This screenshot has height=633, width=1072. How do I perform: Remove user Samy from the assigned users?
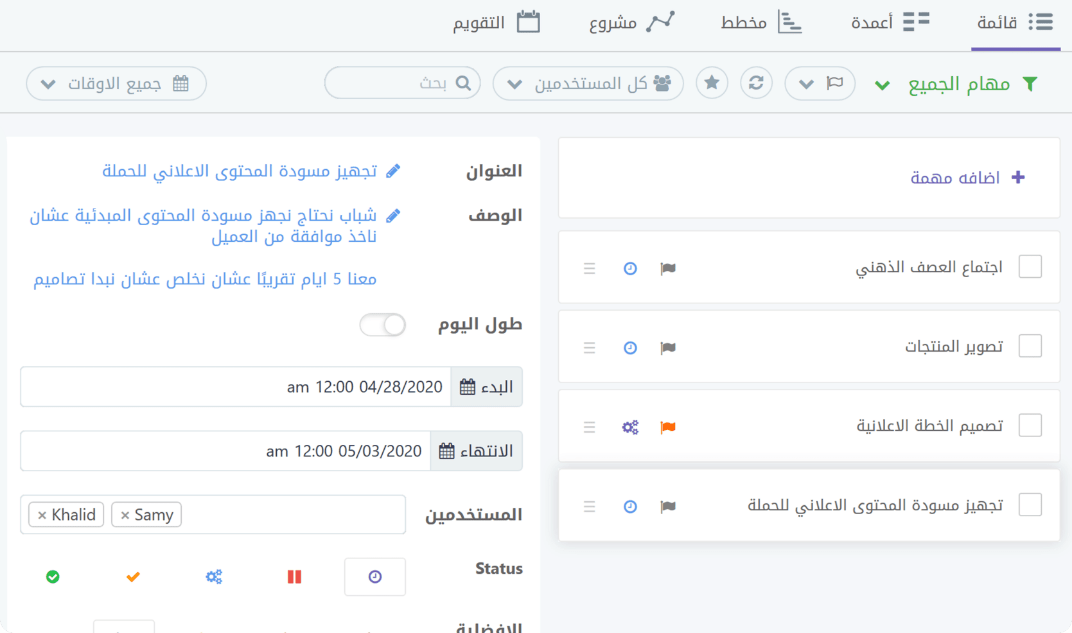[x=124, y=515]
